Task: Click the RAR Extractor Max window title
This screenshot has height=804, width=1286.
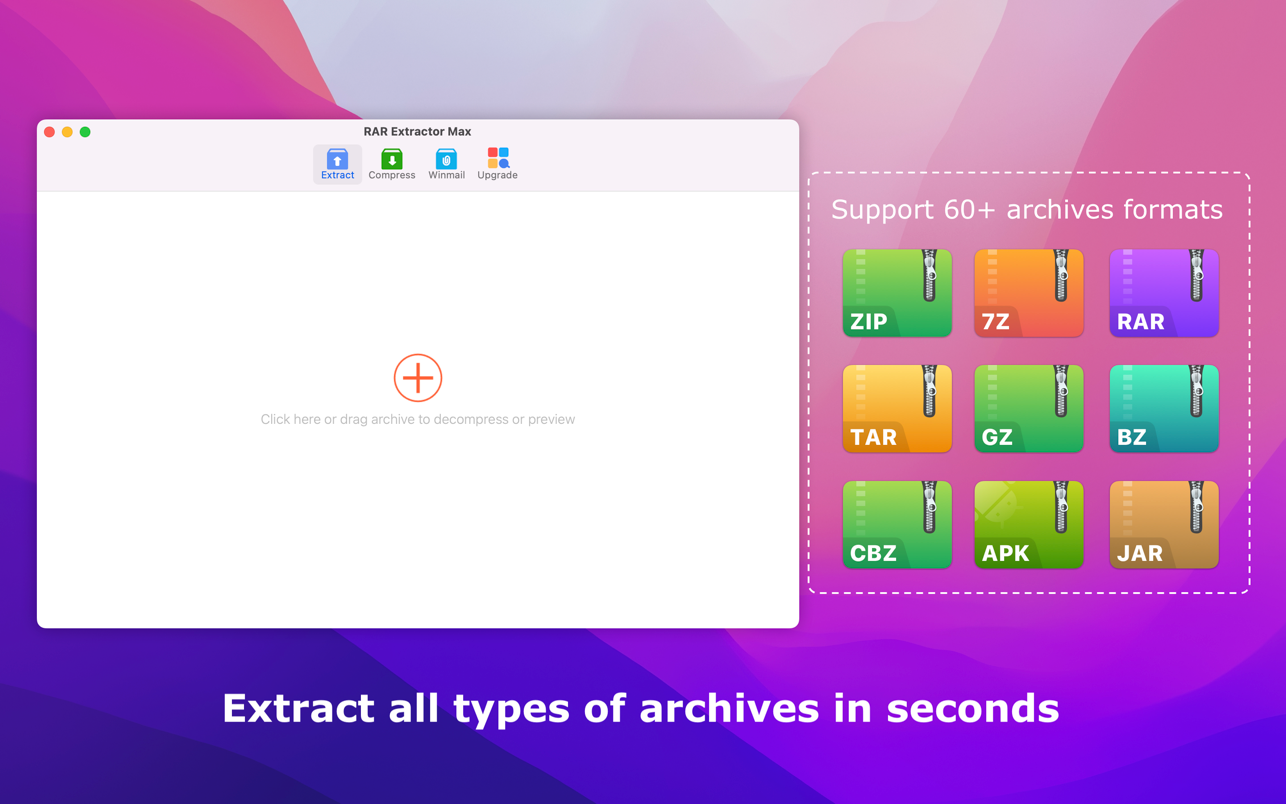Action: [417, 131]
